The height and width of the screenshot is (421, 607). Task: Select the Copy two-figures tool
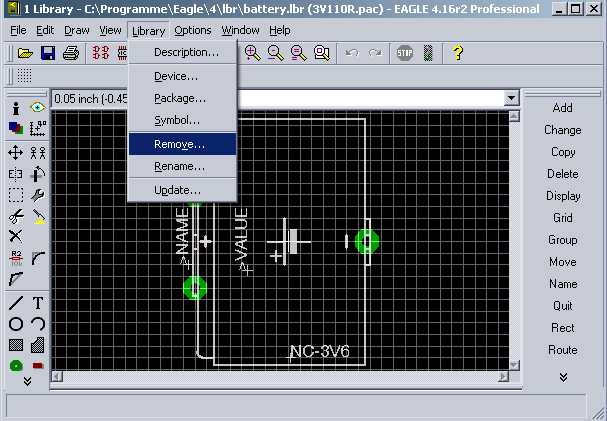(38, 153)
